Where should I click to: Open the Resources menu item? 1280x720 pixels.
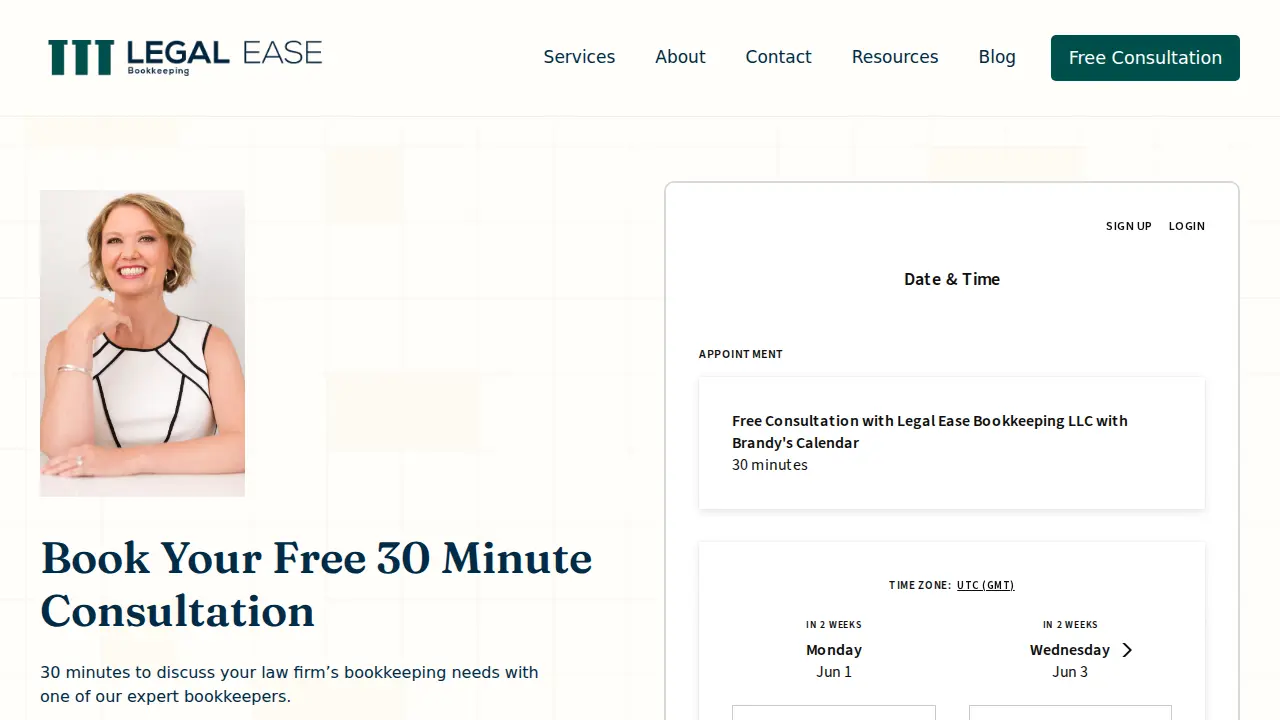tap(895, 57)
